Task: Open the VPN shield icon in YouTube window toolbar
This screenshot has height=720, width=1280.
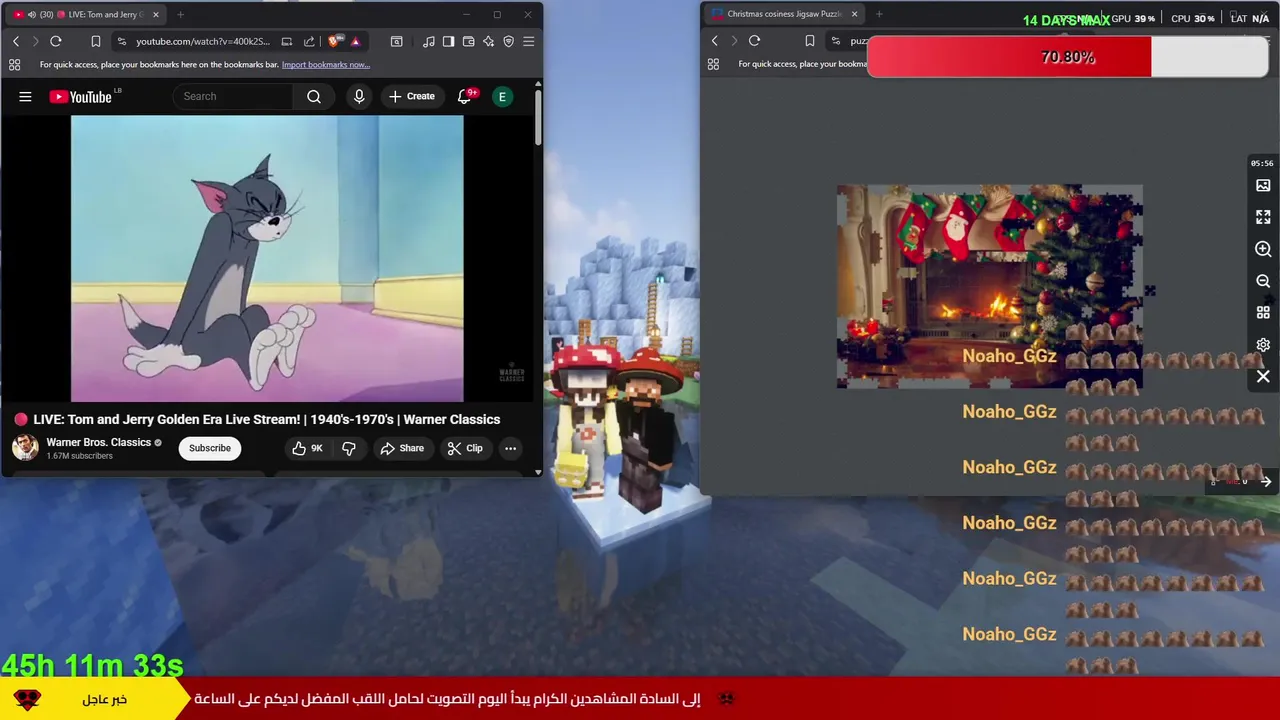Action: [x=508, y=41]
